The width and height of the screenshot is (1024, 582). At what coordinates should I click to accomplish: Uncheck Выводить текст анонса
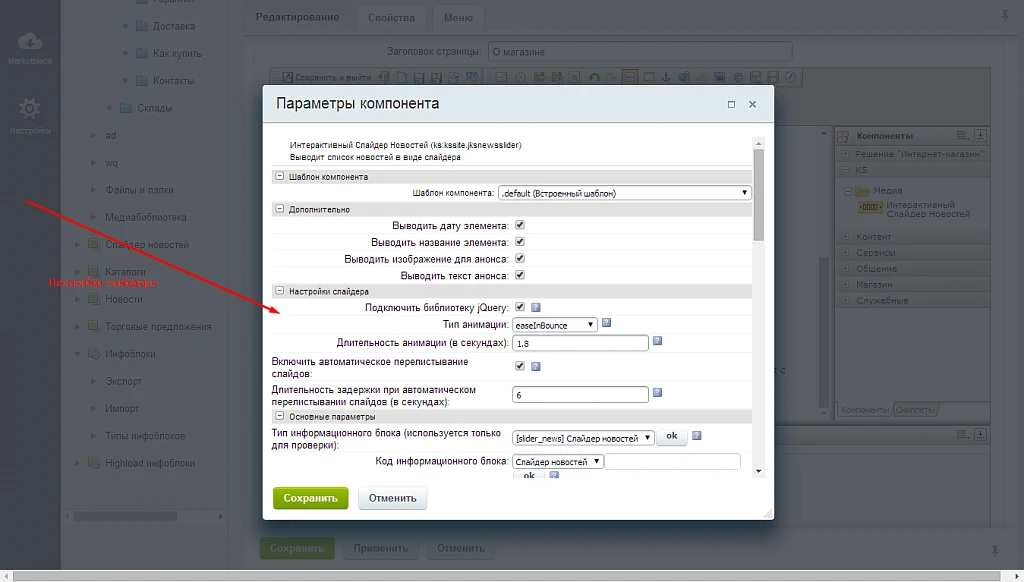(520, 275)
